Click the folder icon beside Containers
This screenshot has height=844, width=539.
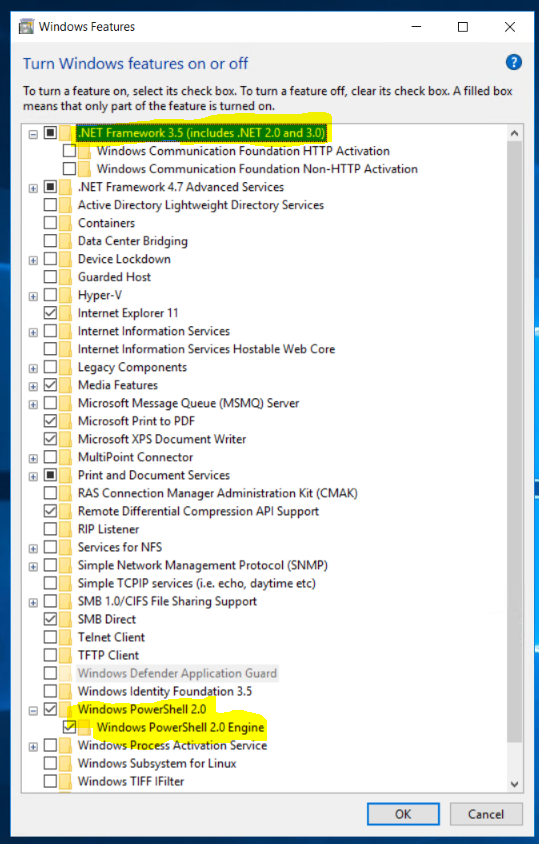point(66,223)
